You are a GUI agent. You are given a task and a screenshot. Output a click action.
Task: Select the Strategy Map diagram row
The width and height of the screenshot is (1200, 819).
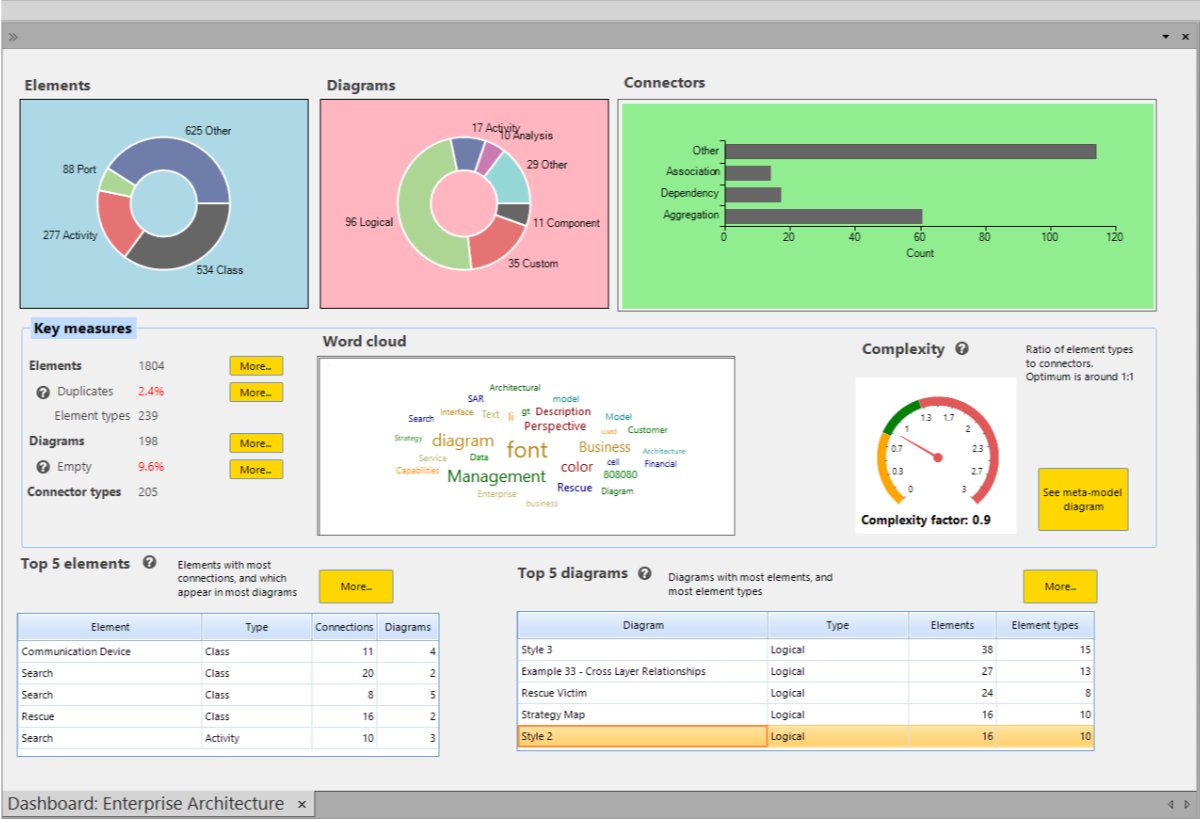pos(805,714)
